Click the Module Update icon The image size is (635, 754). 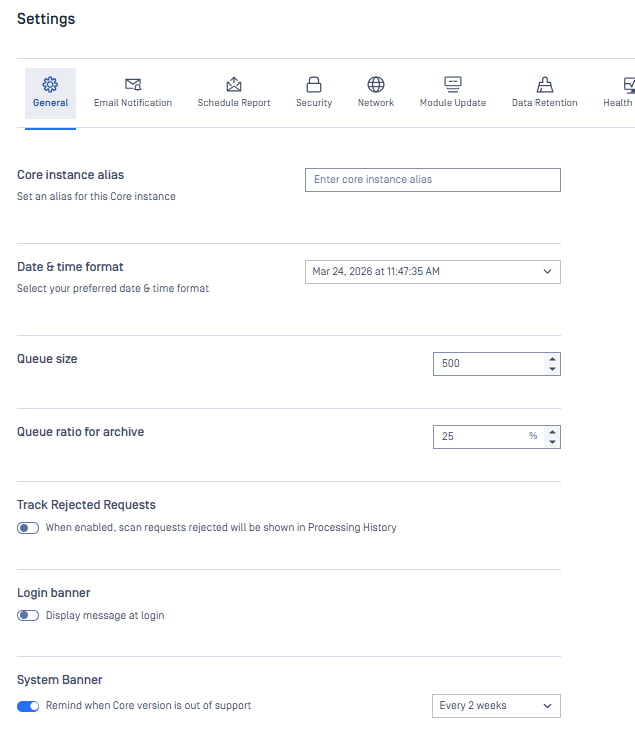coord(453,84)
